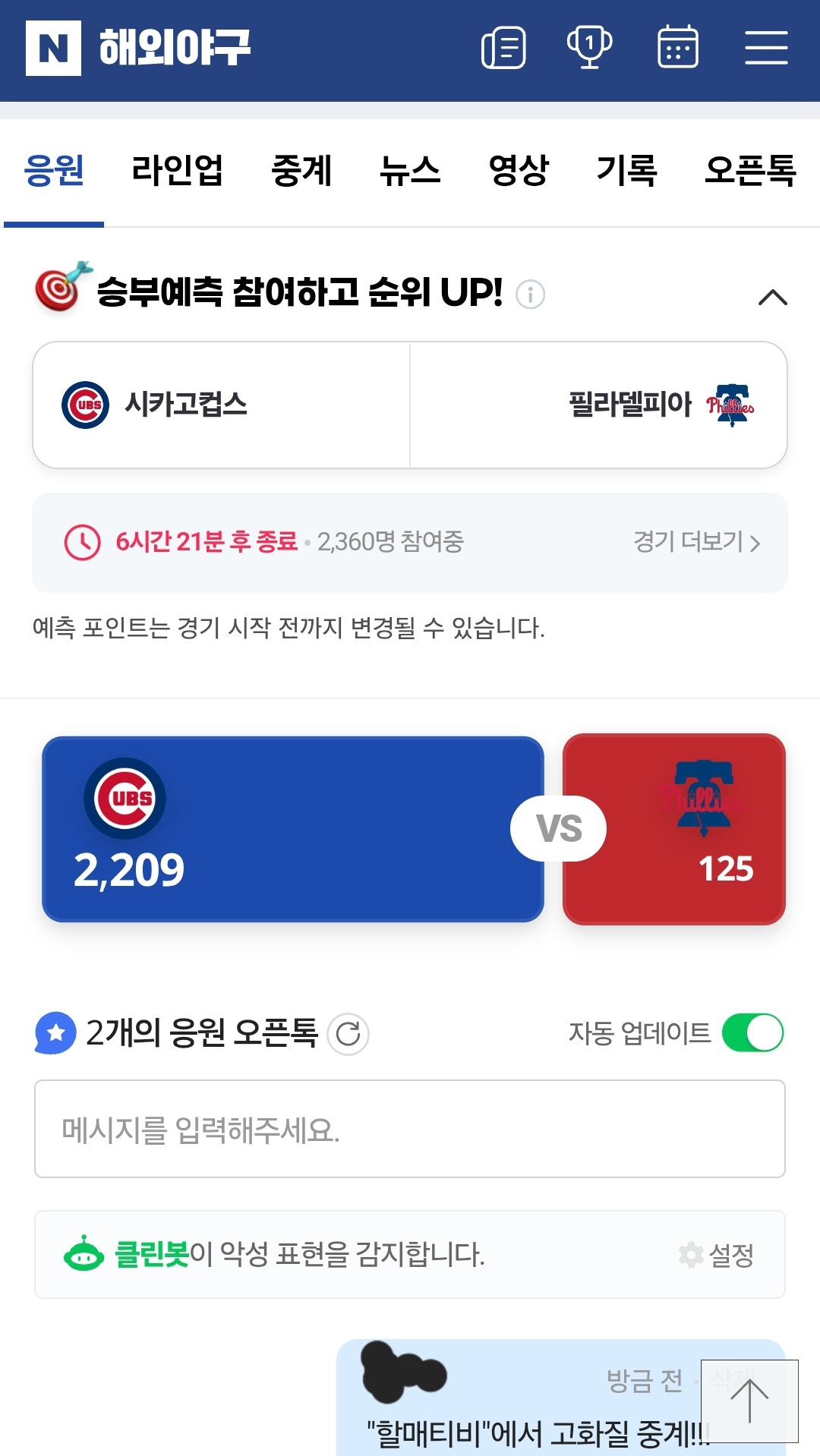
Task: Open the hamburger menu
Action: (x=766, y=48)
